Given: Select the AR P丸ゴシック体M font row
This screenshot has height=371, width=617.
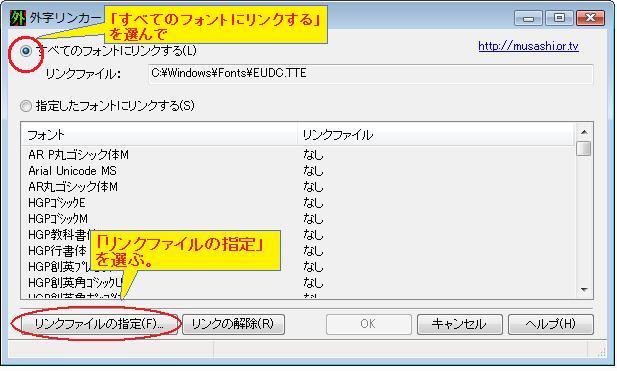Looking at the screenshot, I should (298, 155).
